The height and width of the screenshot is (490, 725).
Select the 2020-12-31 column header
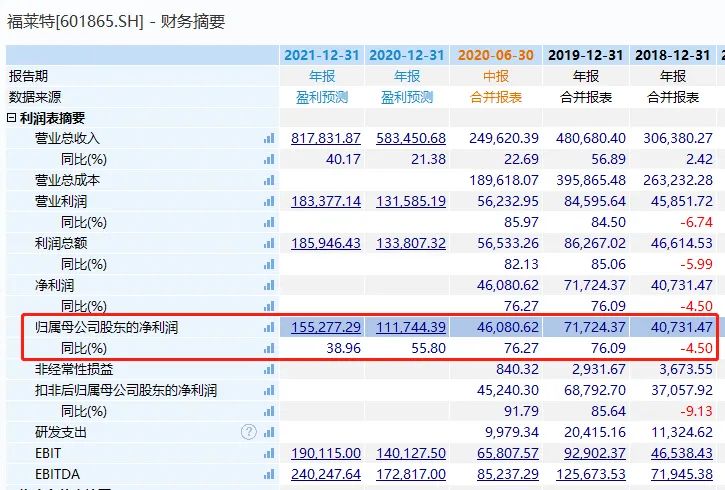pos(406,55)
